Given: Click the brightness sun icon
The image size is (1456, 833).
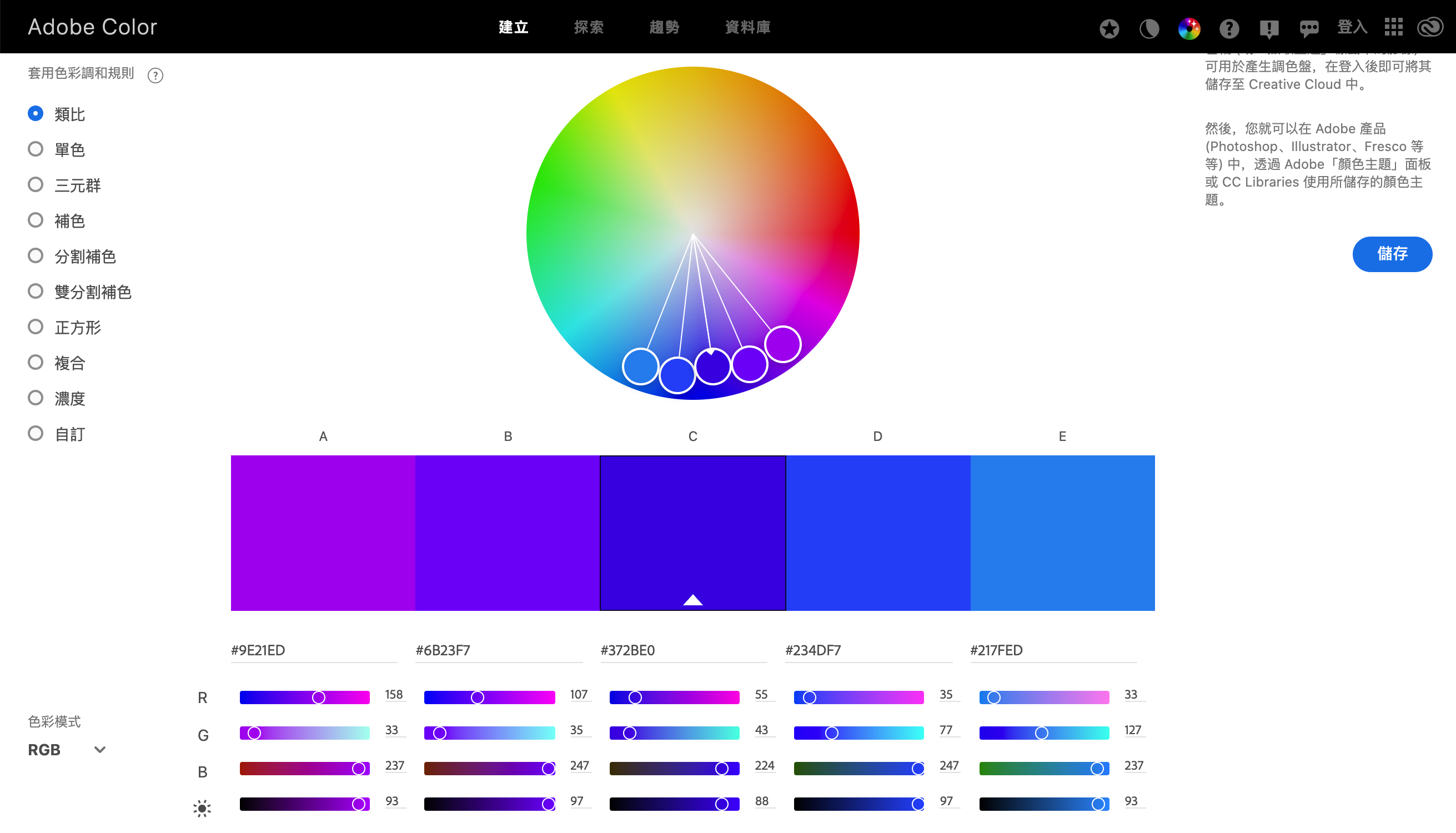Looking at the screenshot, I should (x=202, y=808).
